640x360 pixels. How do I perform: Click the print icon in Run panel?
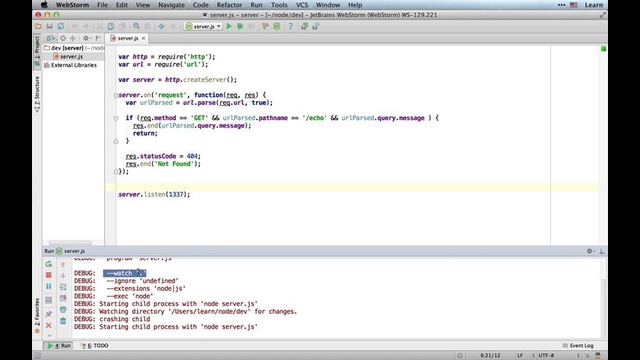point(63,310)
